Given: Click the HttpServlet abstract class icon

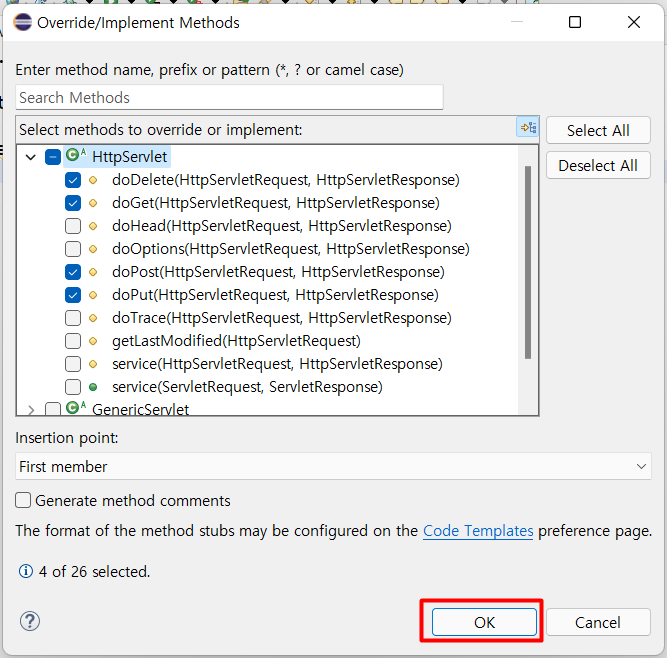Looking at the screenshot, I should [x=76, y=155].
